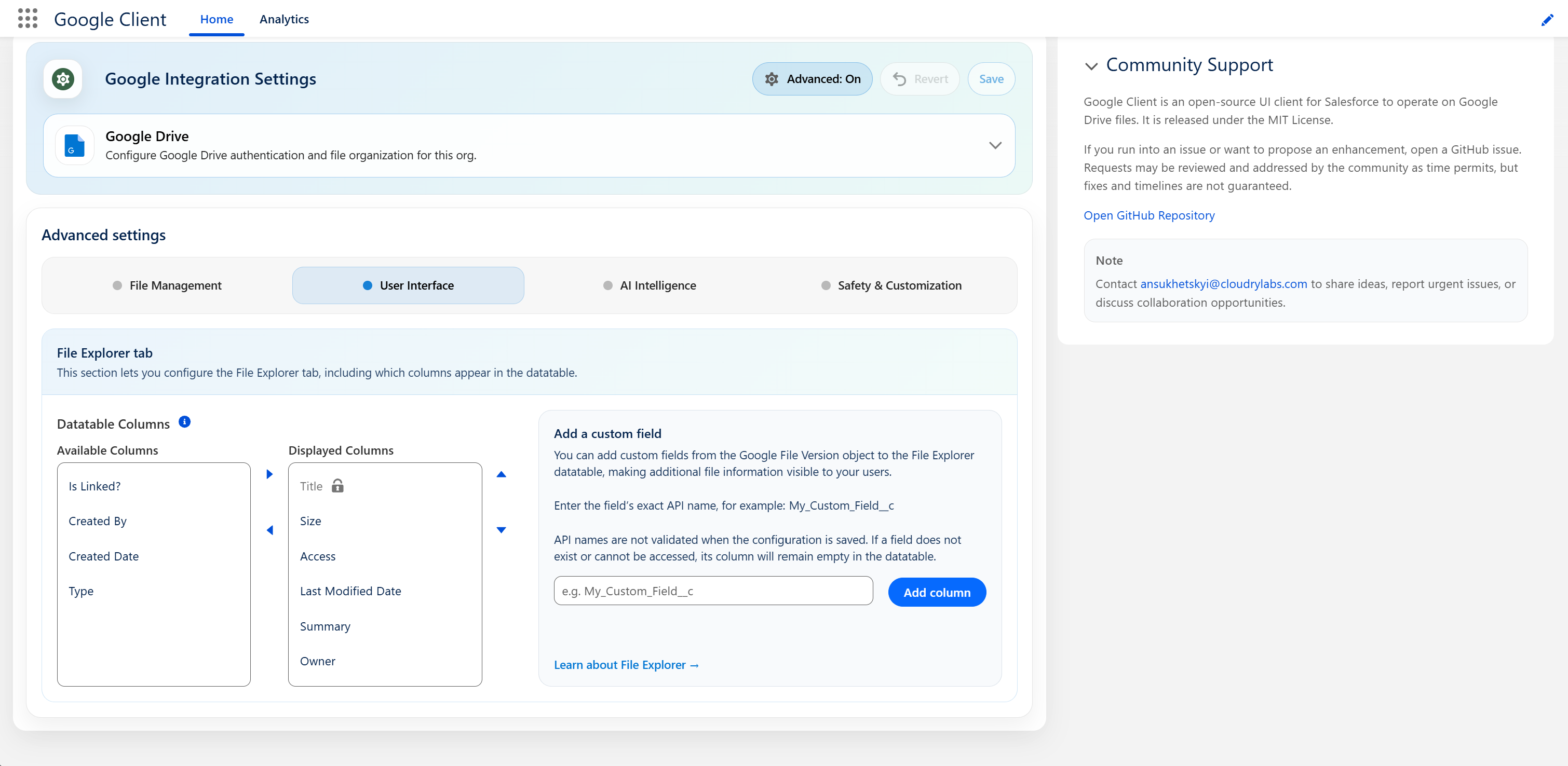Open the Home tab
Image resolution: width=1568 pixels, height=766 pixels.
(x=217, y=19)
